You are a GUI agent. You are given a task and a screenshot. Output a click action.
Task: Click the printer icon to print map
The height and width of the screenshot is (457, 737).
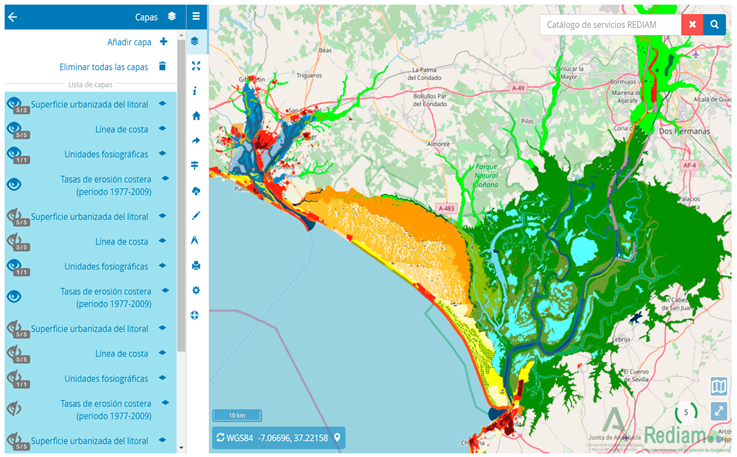point(196,265)
